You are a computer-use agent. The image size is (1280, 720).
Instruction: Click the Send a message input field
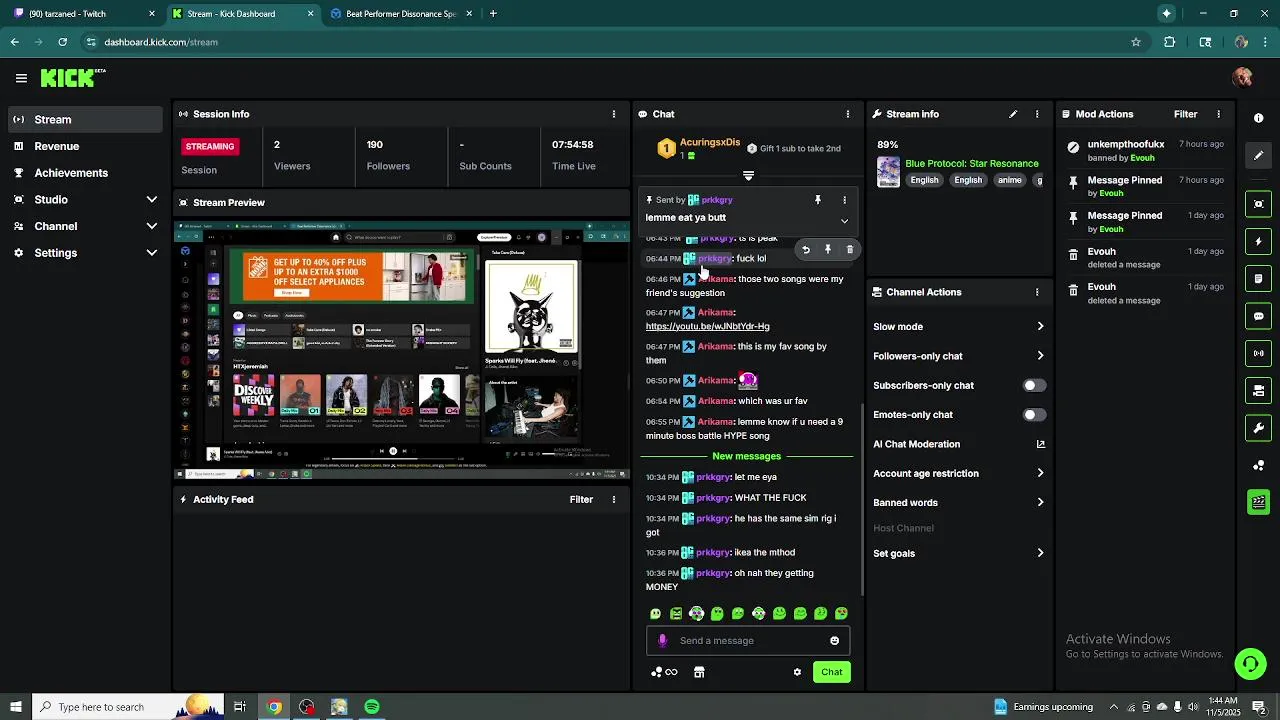tap(748, 641)
